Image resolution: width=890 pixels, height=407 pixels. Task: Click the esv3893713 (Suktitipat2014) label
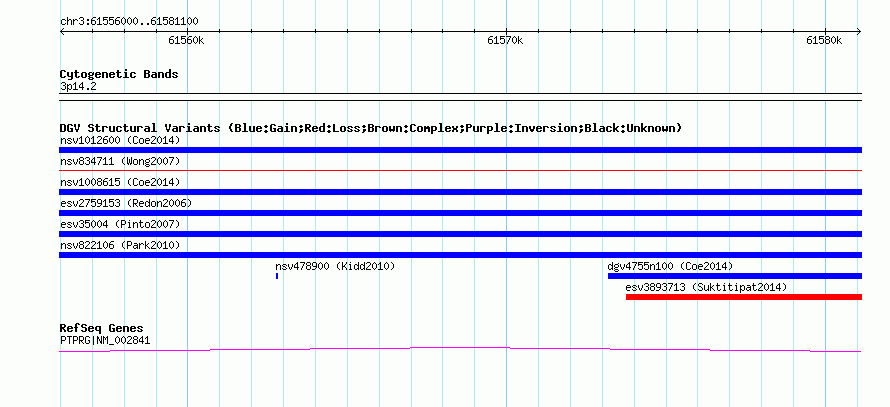706,287
